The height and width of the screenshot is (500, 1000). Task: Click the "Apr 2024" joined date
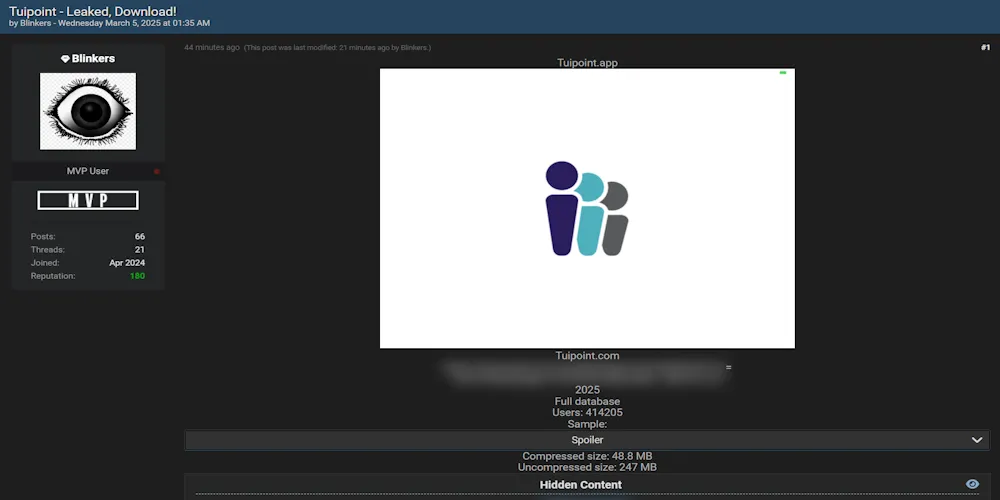pos(127,263)
